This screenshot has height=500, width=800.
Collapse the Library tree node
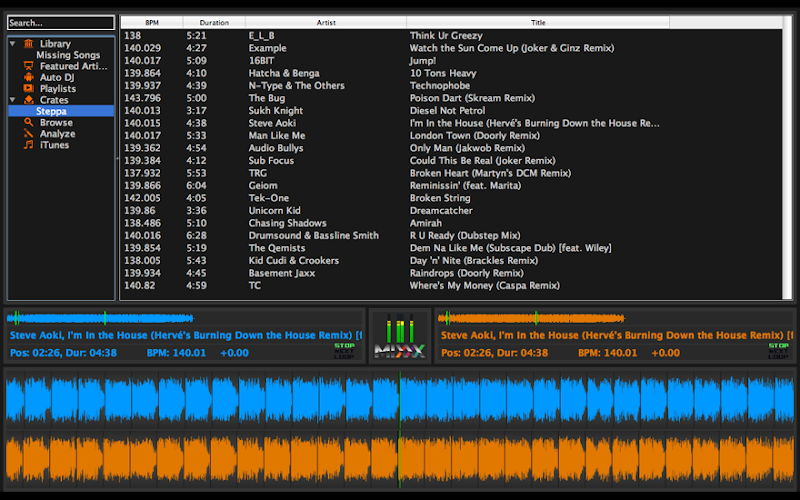(x=13, y=44)
